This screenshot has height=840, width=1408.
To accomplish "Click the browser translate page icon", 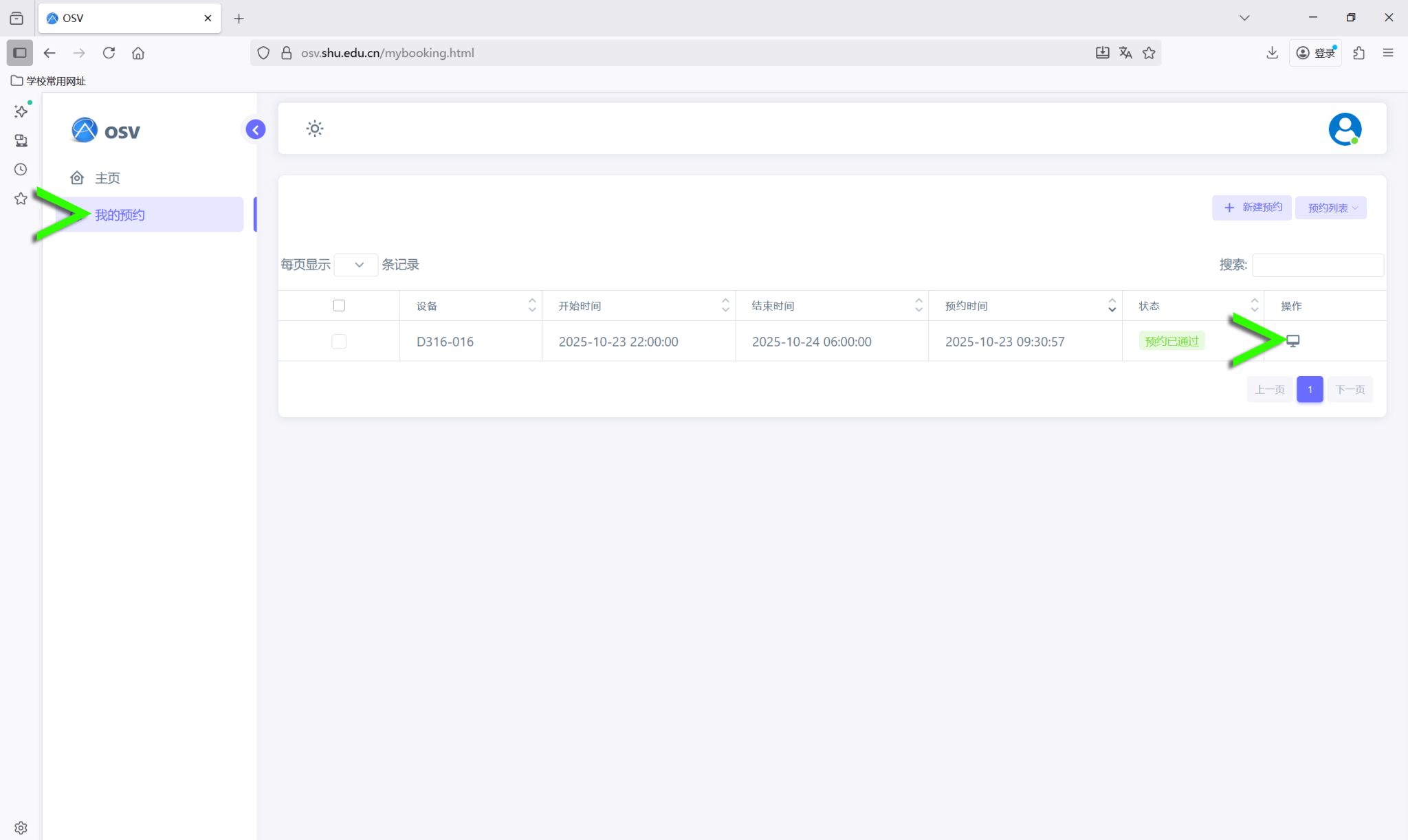I will (1125, 53).
